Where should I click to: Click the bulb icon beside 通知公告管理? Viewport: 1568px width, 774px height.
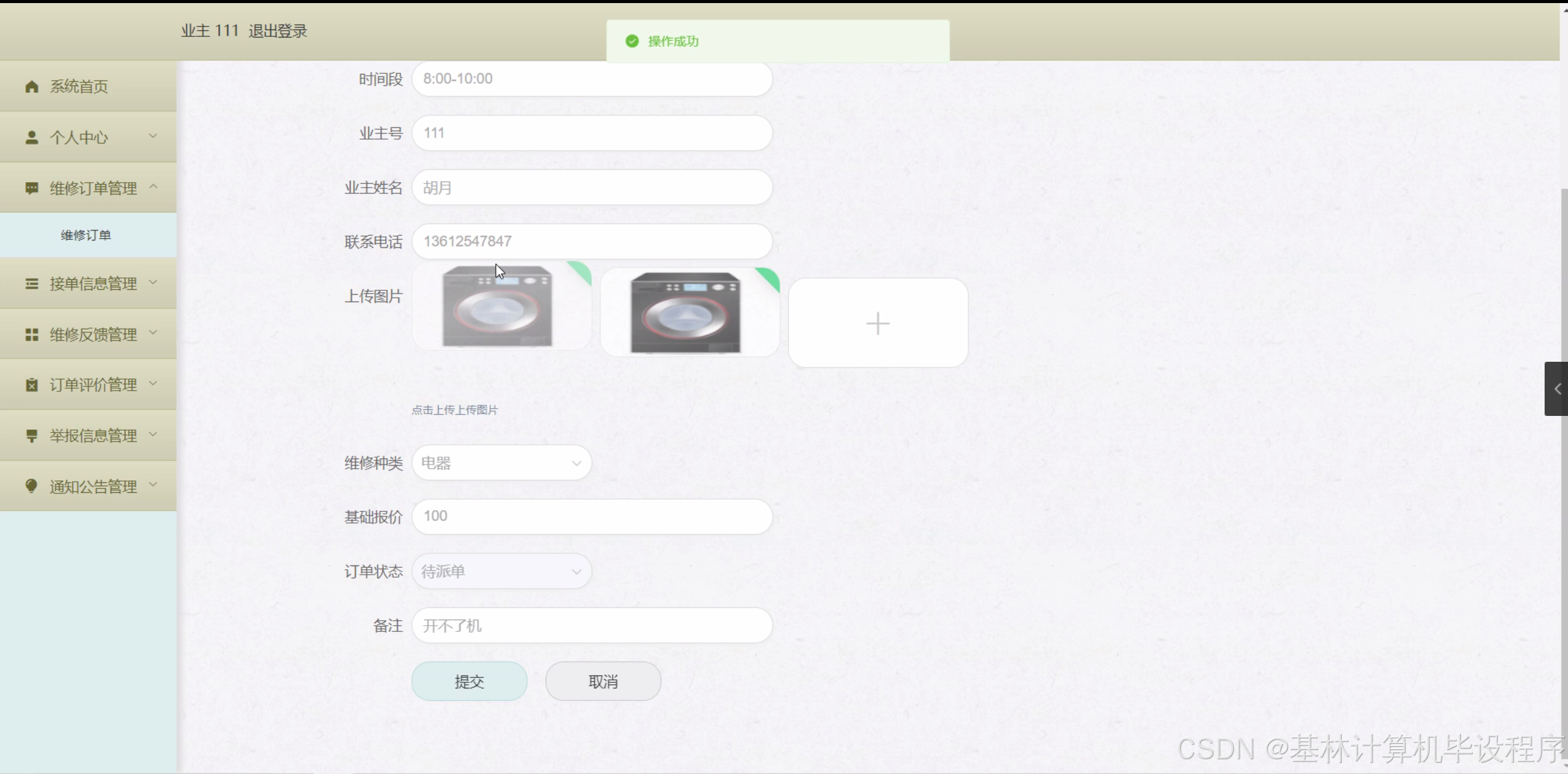(32, 487)
